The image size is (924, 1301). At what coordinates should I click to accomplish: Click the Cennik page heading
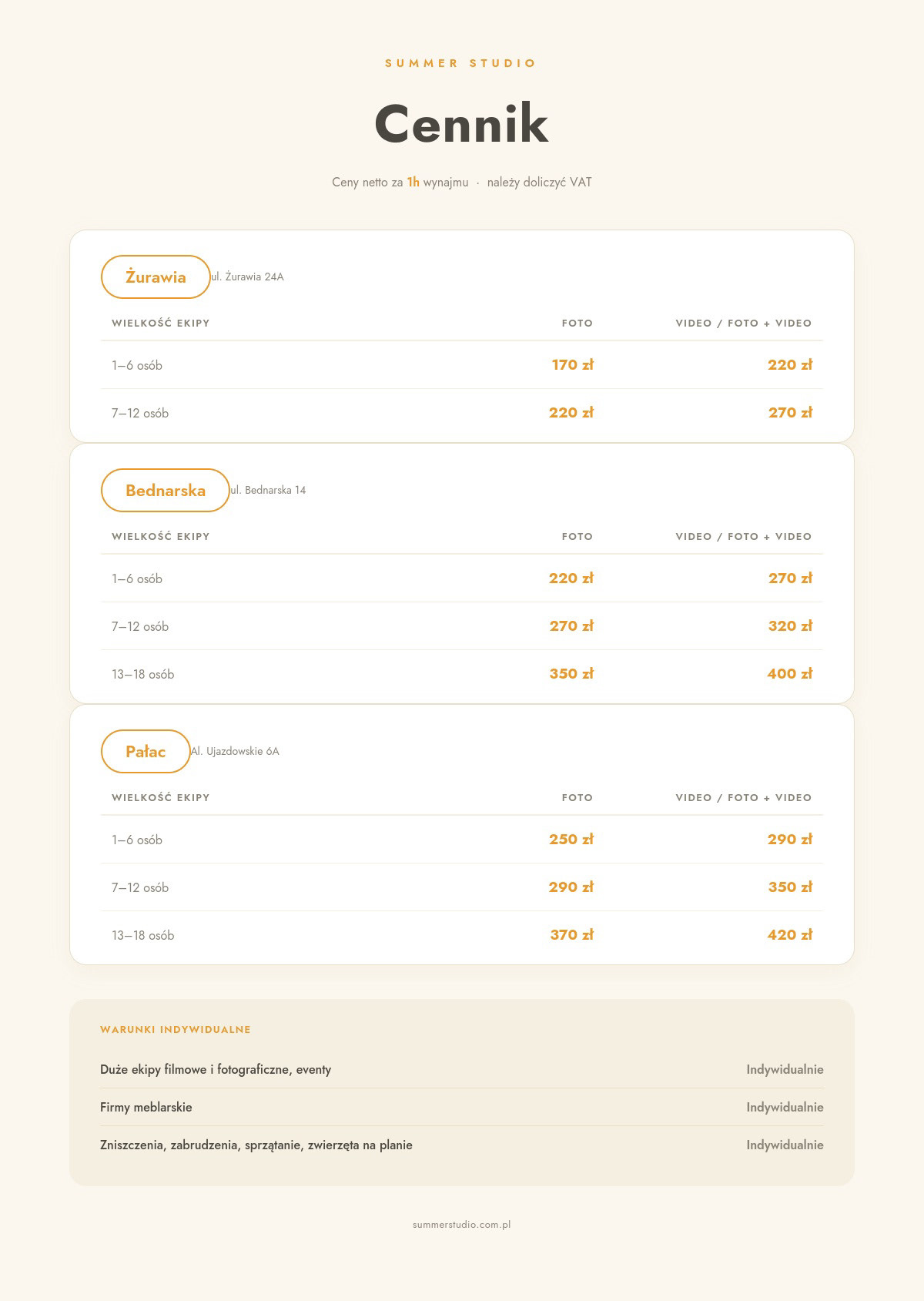pos(462,124)
